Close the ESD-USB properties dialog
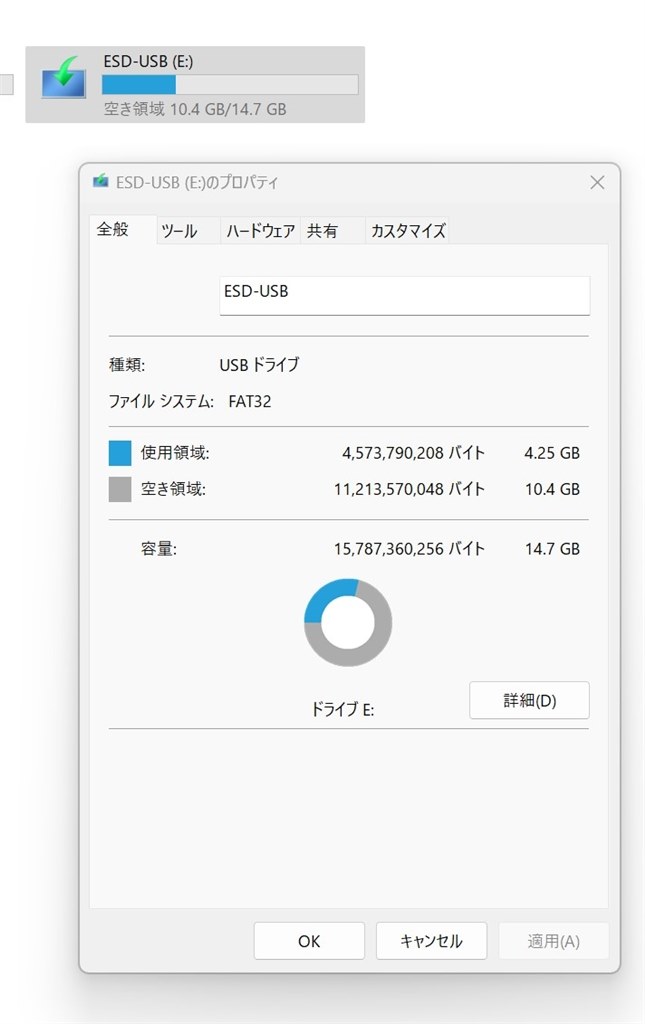 coord(597,182)
